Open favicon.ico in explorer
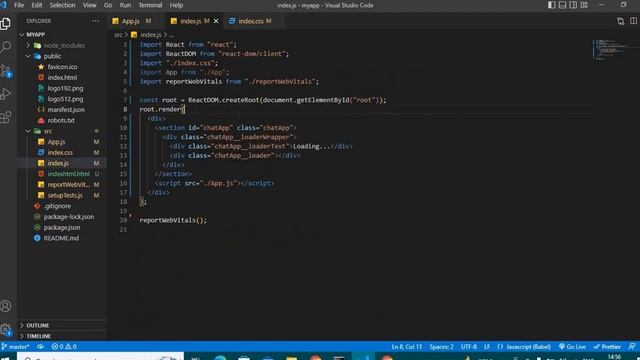 [62, 67]
